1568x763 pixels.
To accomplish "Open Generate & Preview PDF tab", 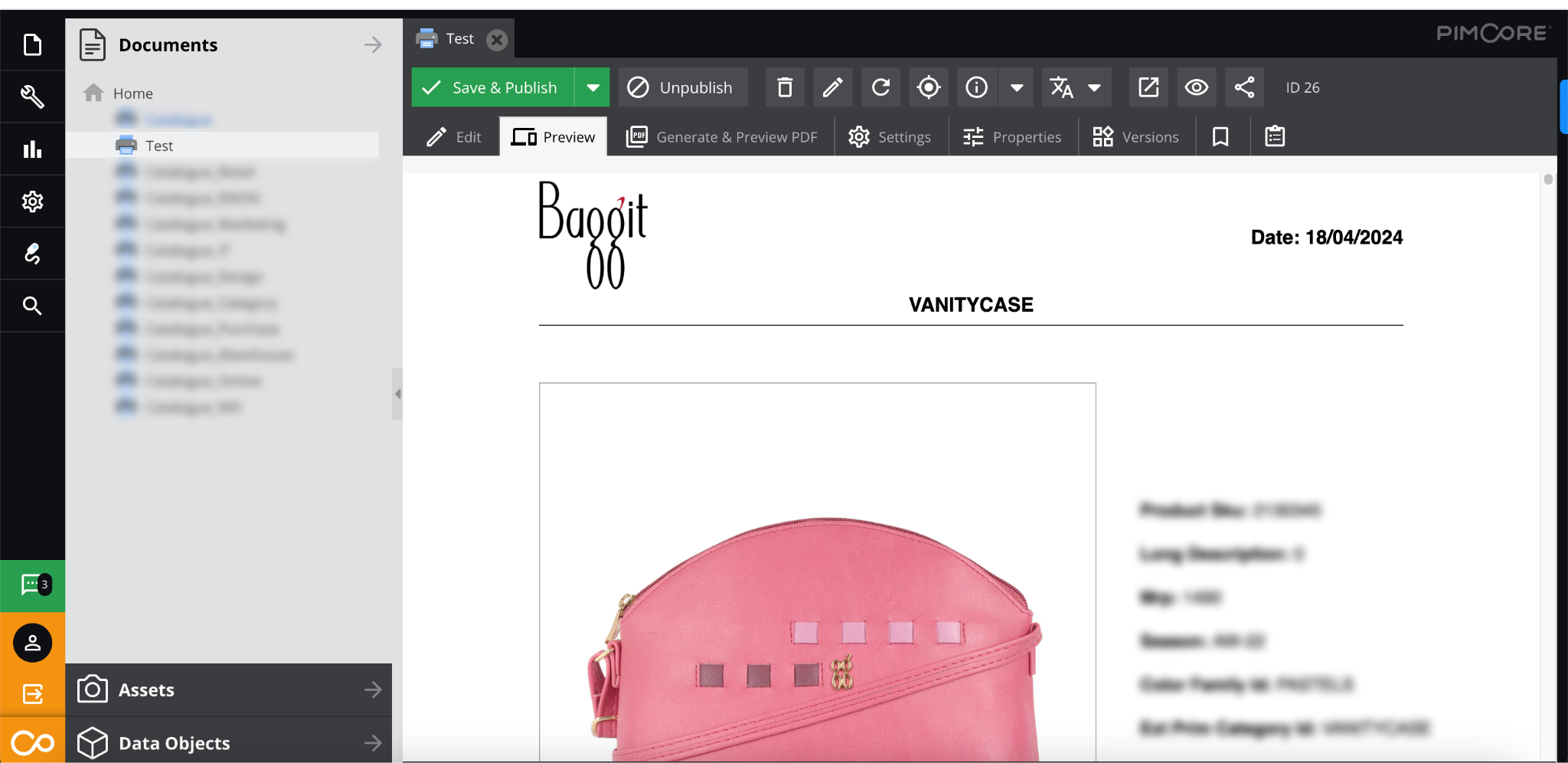I will (x=722, y=137).
